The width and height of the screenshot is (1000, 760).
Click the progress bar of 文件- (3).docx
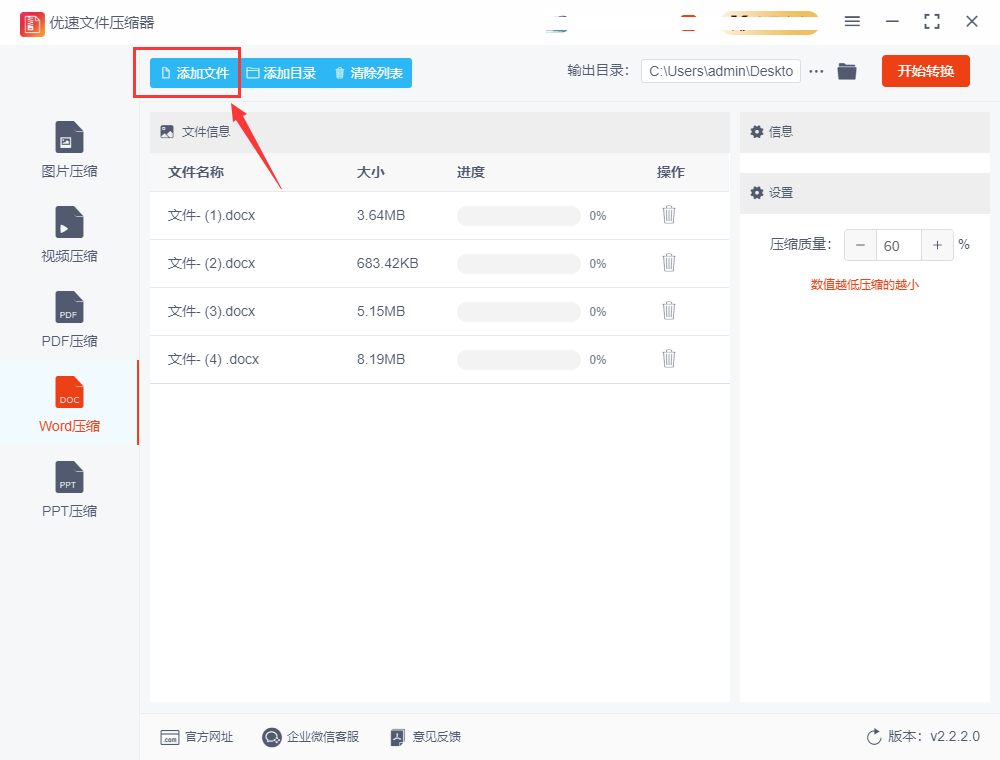coord(518,311)
